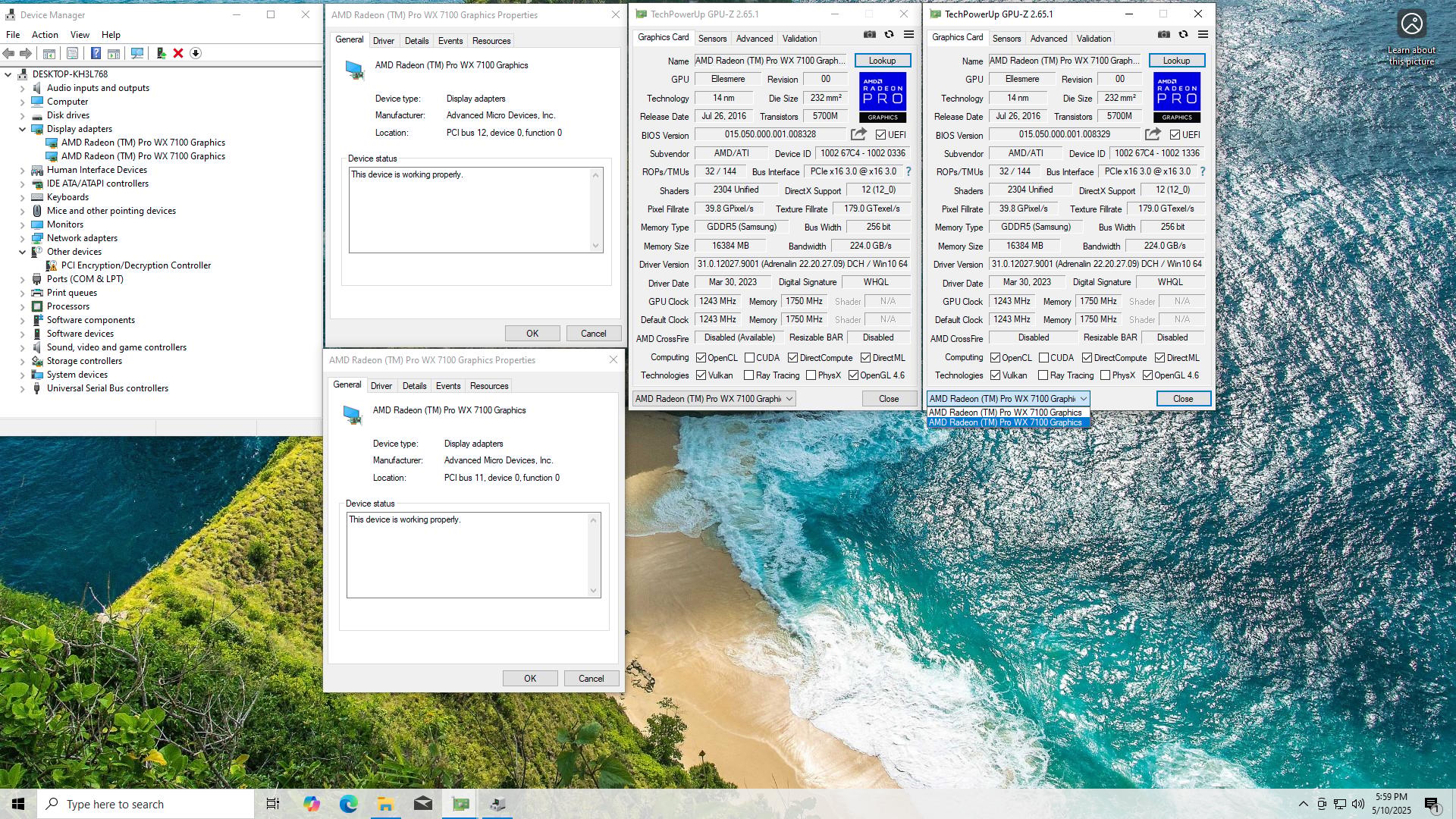Click Cancel in the lower Properties dialog
The height and width of the screenshot is (819, 1456).
591,679
